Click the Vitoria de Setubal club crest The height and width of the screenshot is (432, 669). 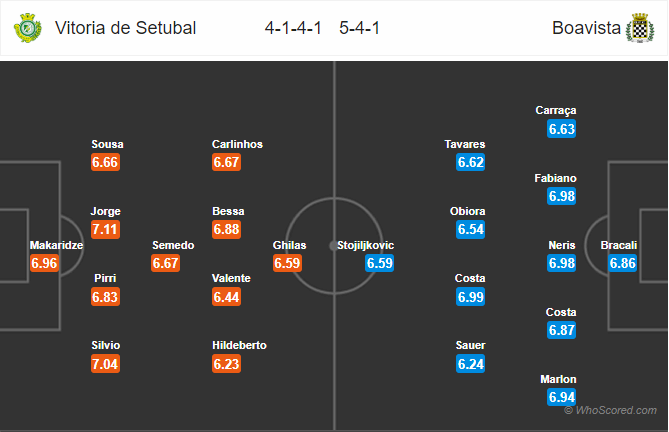pos(28,28)
